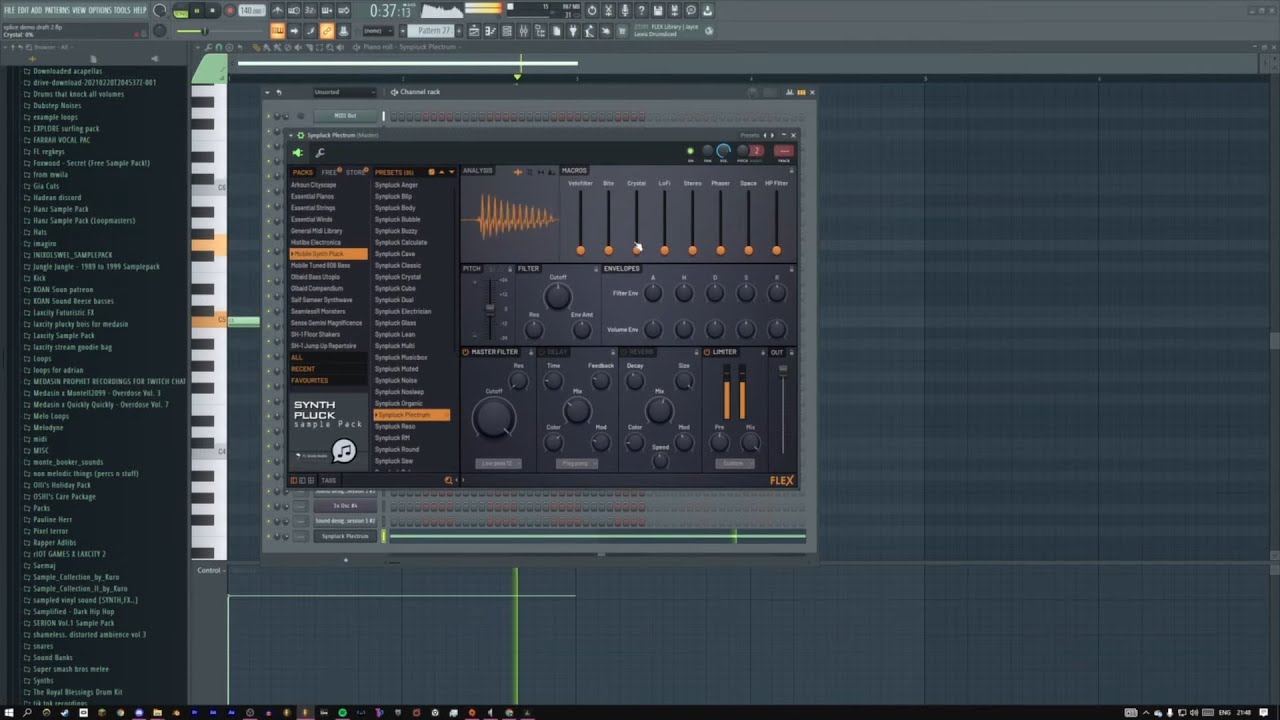Select previous preset arrow in FLEX title bar
Screen dimensions: 1280x720
pyautogui.click(x=765, y=135)
